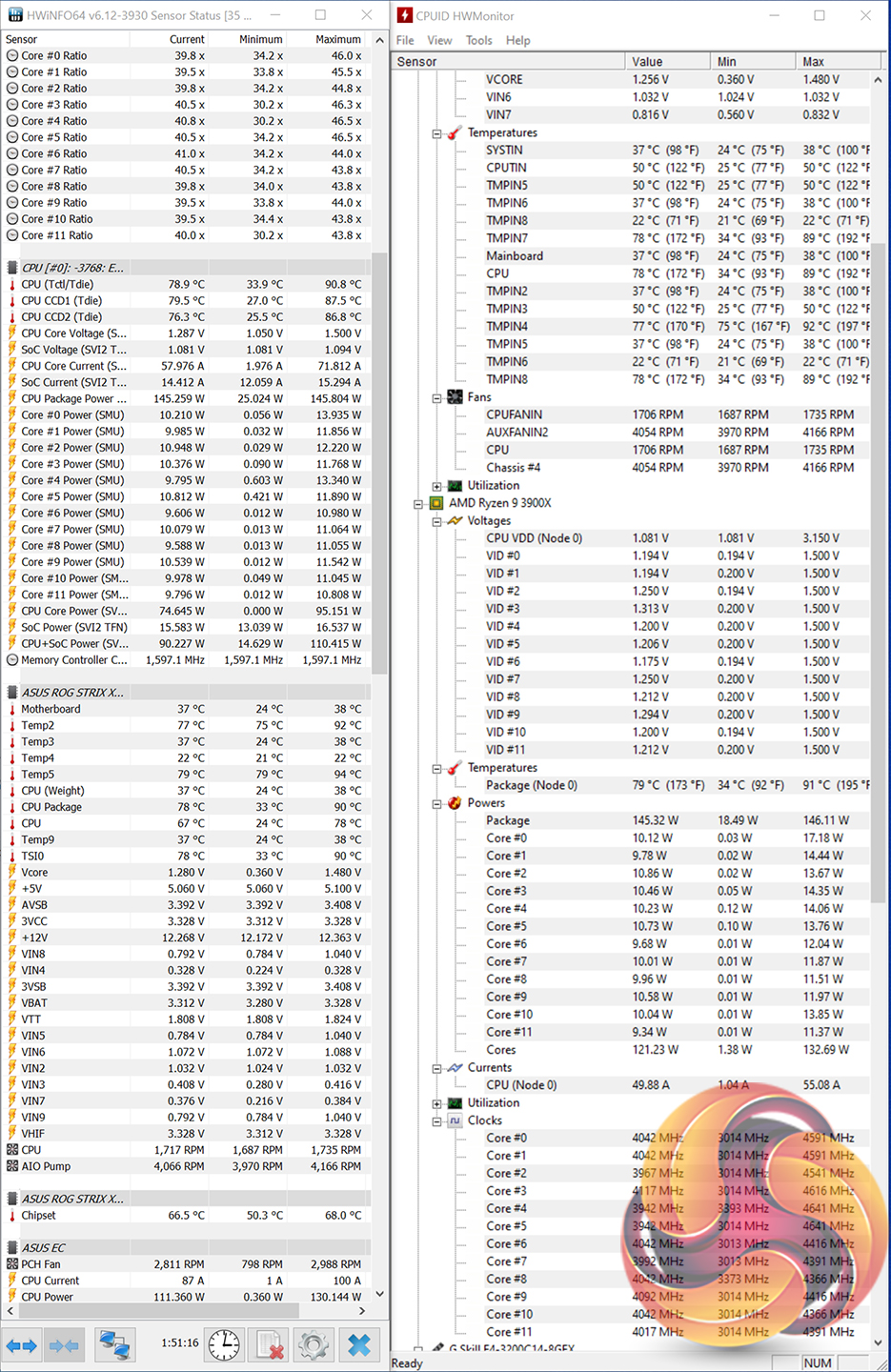
Task: Click the AIO Pump fan icon
Action: [12, 1166]
